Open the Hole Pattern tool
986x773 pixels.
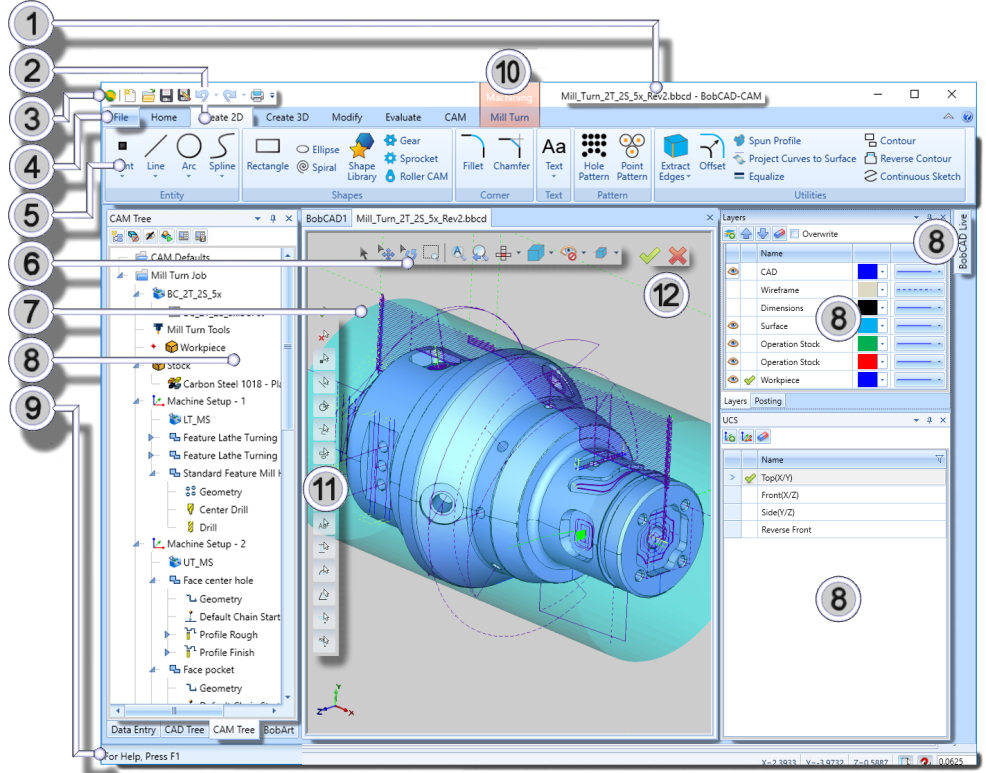pos(594,155)
